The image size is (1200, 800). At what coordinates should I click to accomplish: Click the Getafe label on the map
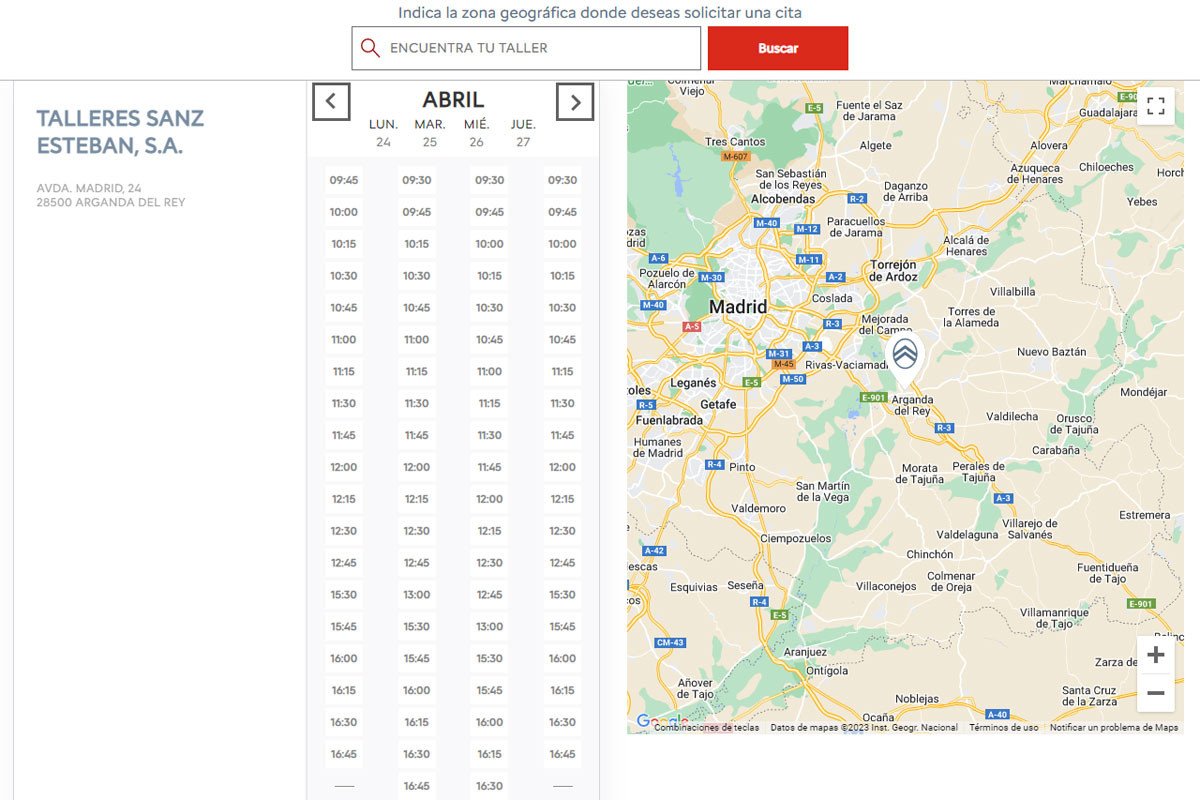718,404
